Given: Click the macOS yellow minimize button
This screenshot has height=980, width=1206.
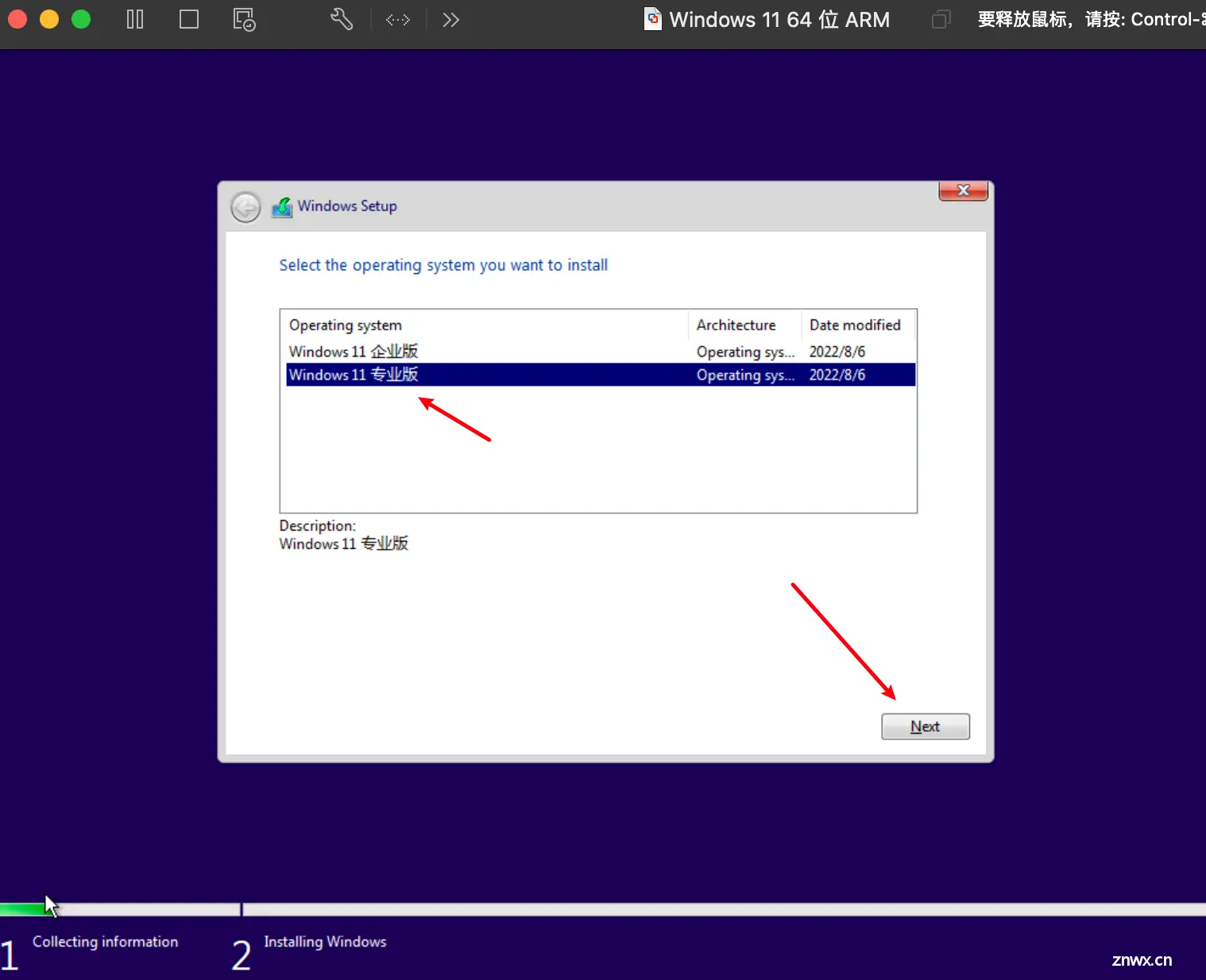Looking at the screenshot, I should click(49, 19).
